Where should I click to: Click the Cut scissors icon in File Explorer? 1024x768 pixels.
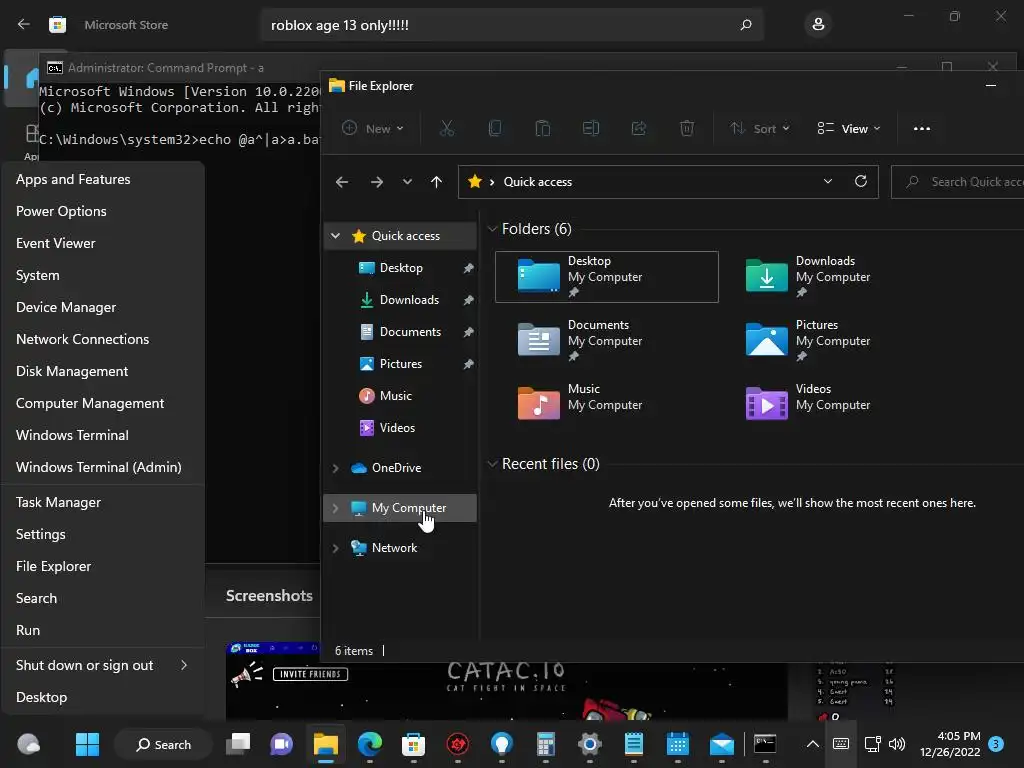(447, 129)
